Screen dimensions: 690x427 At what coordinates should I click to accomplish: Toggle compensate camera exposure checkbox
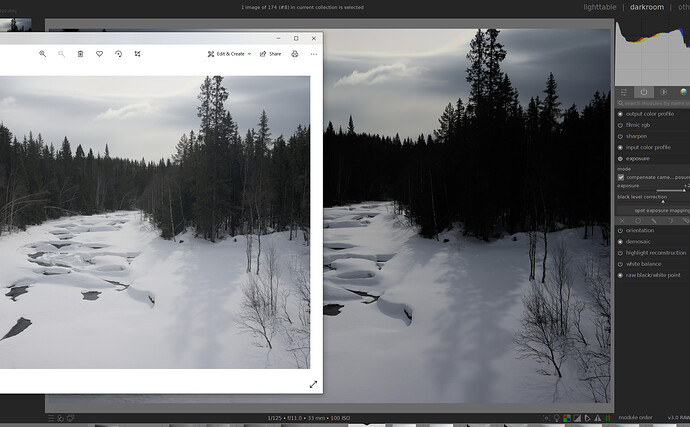tap(621, 177)
